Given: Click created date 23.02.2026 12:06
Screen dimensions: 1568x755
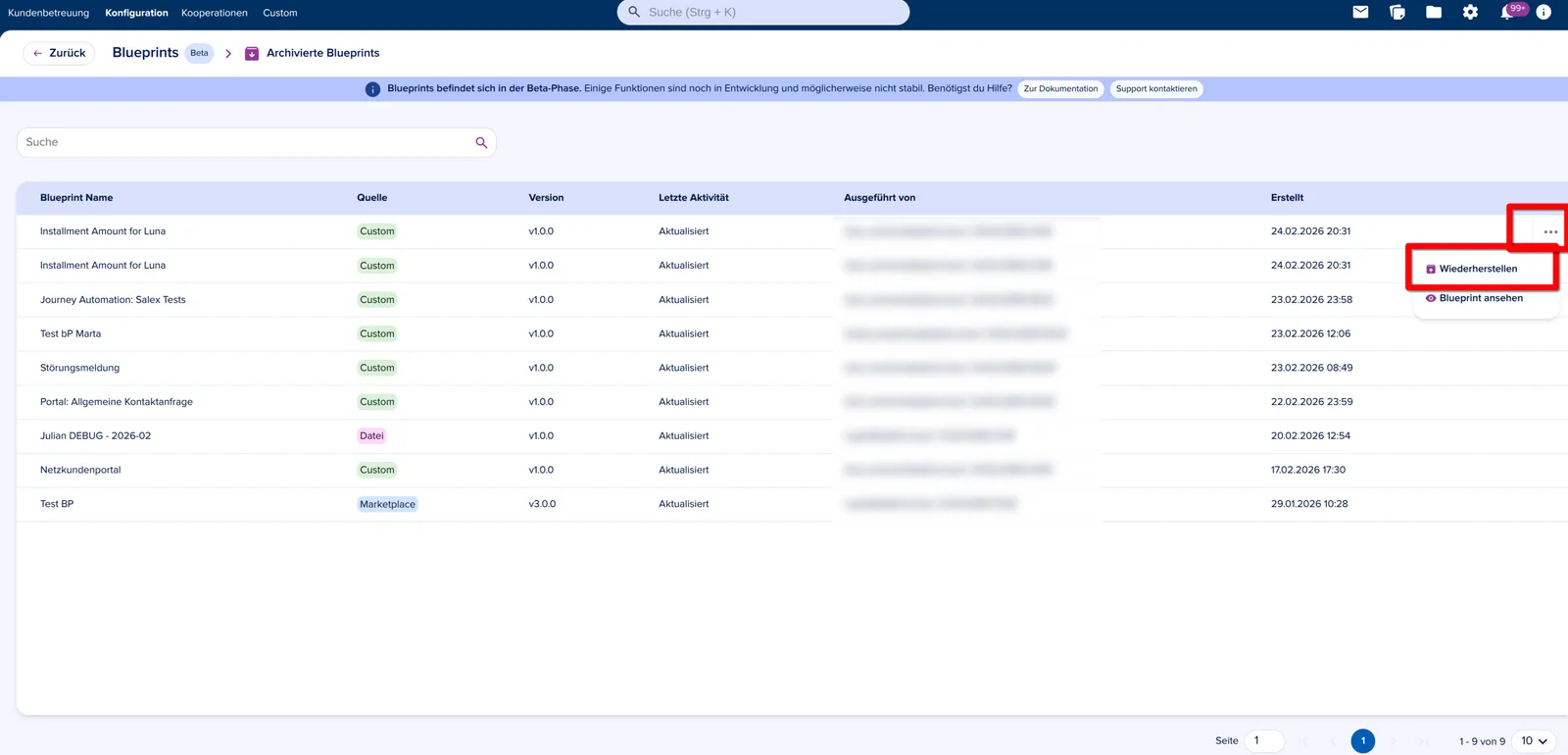Looking at the screenshot, I should [x=1310, y=334].
